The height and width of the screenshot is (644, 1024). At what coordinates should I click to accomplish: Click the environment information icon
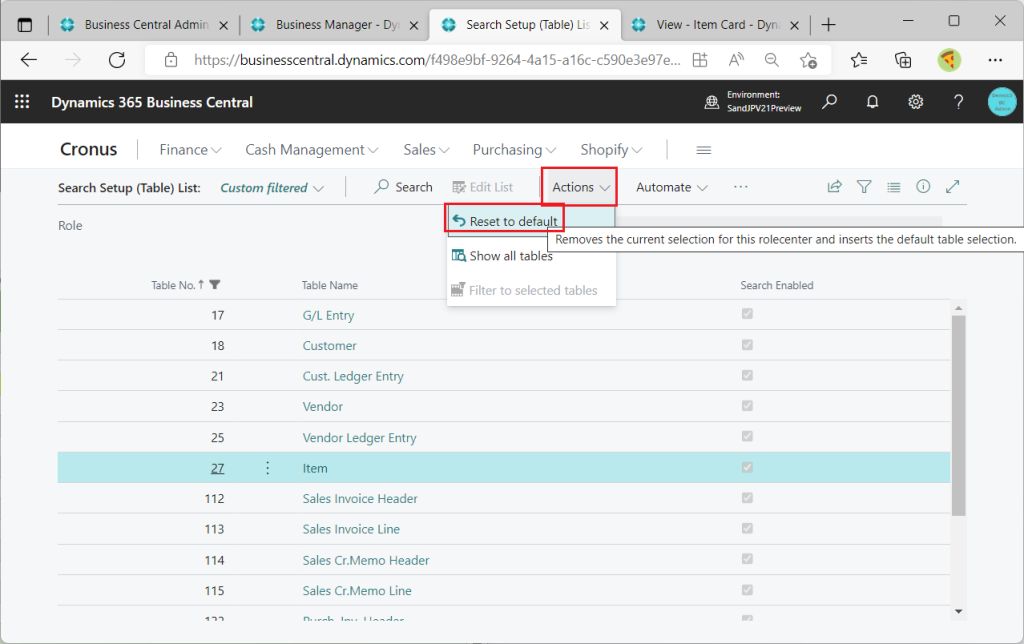click(x=712, y=102)
